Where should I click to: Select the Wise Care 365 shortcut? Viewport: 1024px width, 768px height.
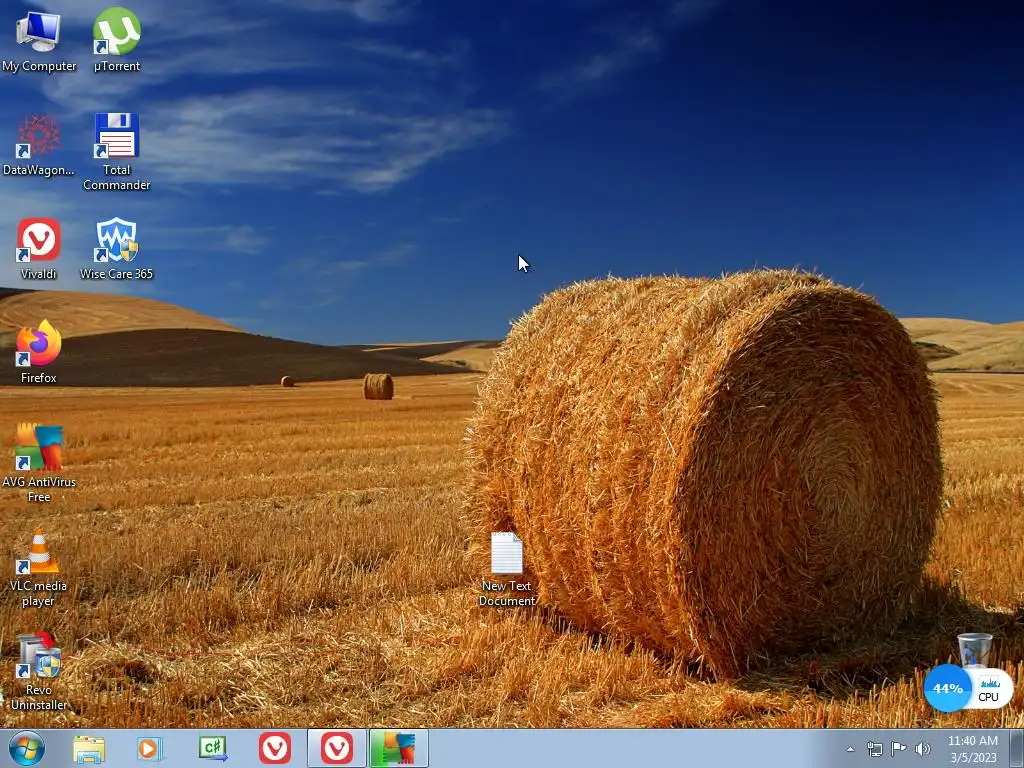[x=116, y=249]
